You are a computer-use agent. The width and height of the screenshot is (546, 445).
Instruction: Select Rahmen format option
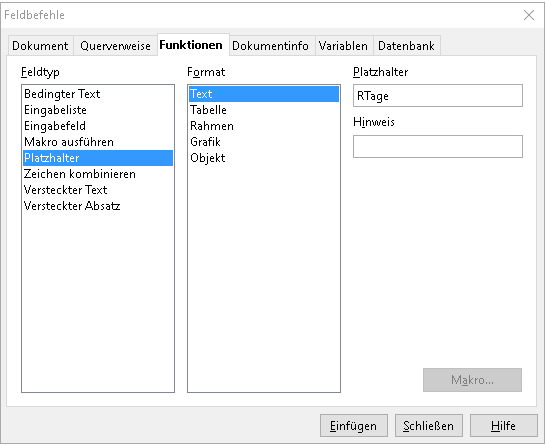coord(264,126)
